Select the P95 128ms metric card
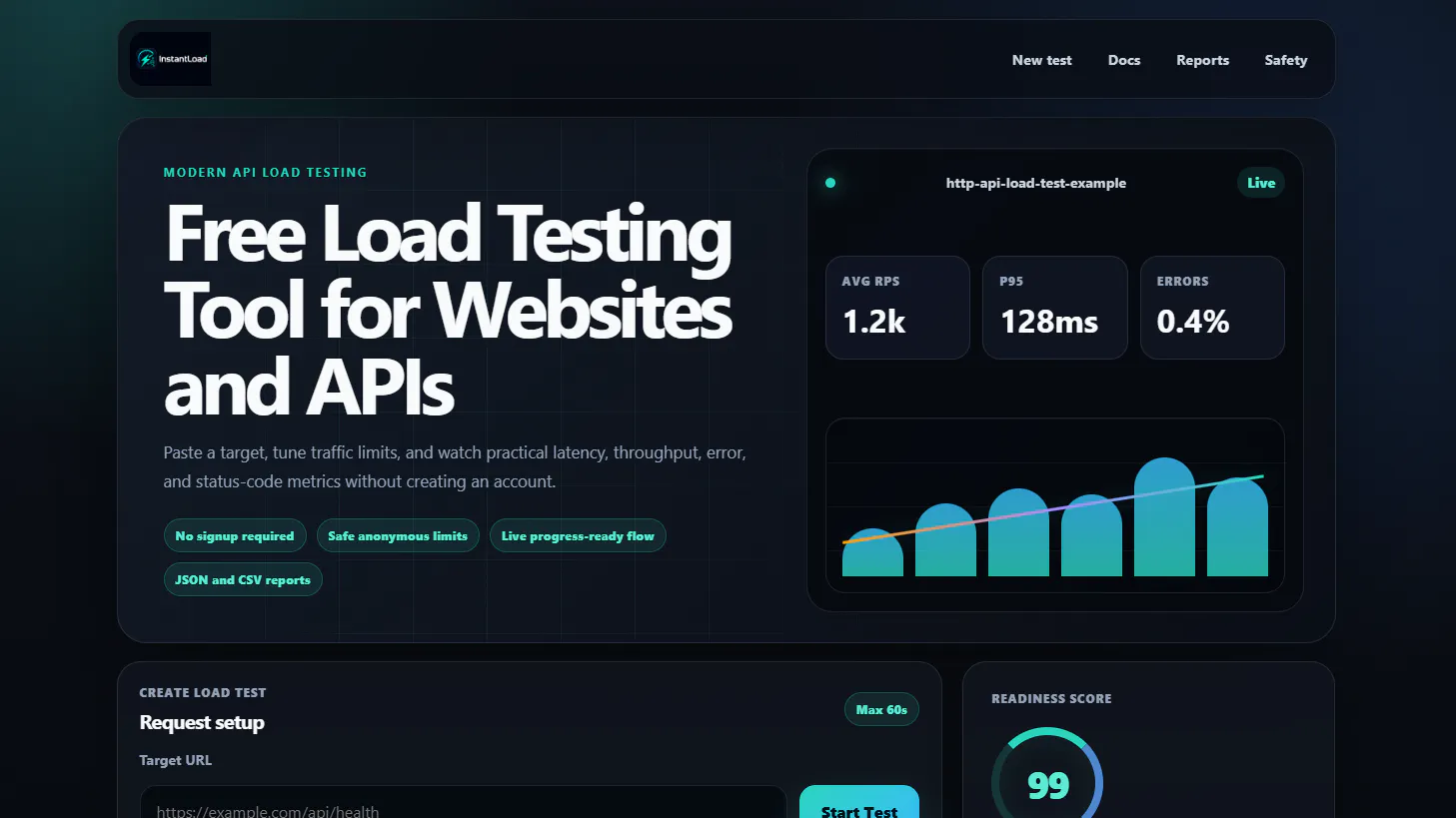 (x=1055, y=308)
